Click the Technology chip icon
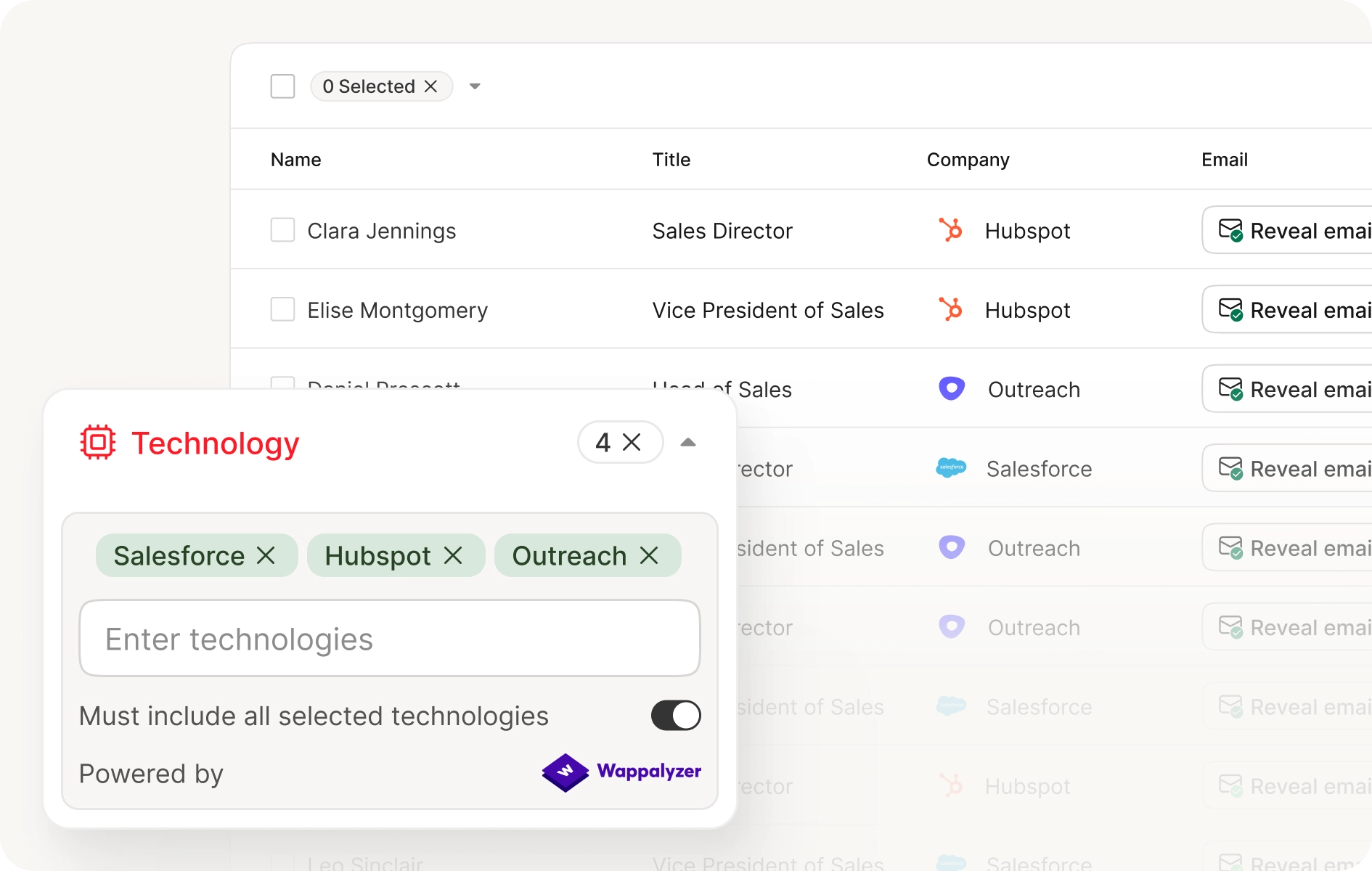The height and width of the screenshot is (871, 1372). click(97, 442)
